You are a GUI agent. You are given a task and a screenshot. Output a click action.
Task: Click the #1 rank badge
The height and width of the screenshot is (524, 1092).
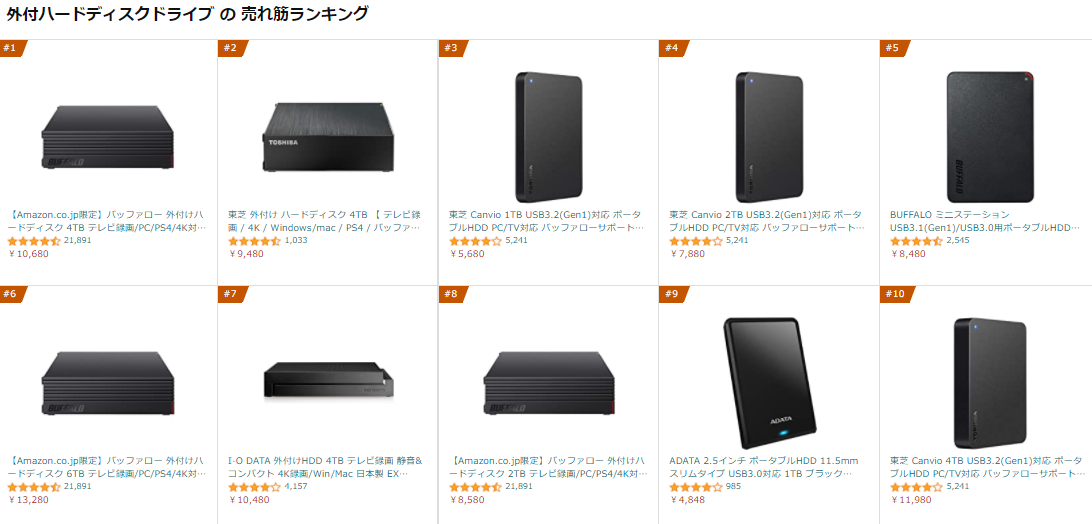10,48
